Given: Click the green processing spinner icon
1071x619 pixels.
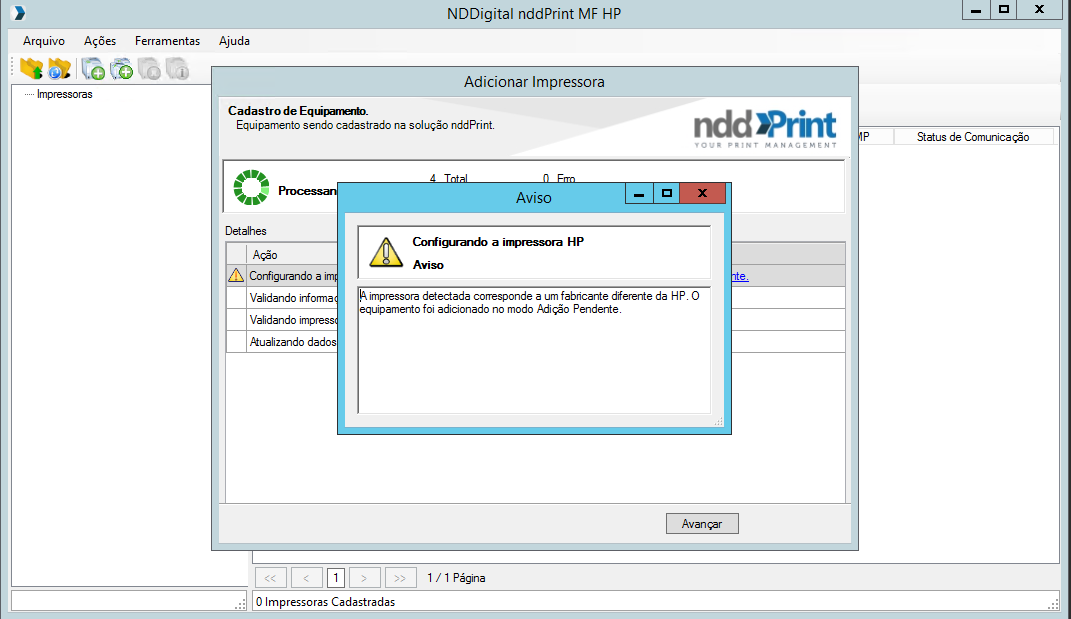Looking at the screenshot, I should coord(251,187).
